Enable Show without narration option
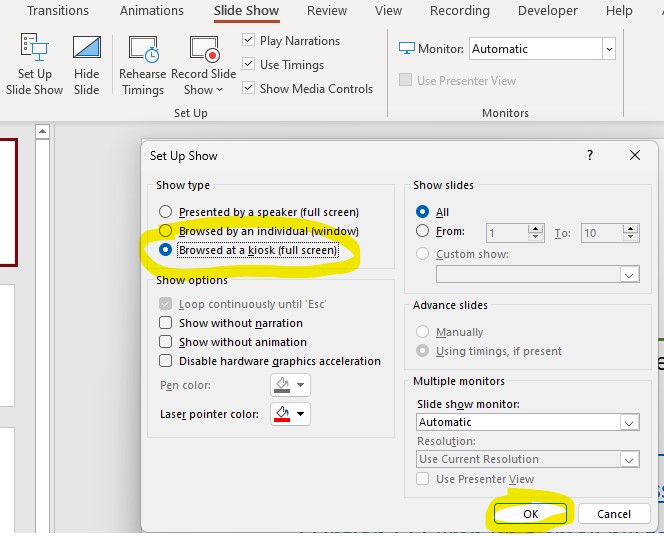This screenshot has height=536, width=664. (166, 323)
